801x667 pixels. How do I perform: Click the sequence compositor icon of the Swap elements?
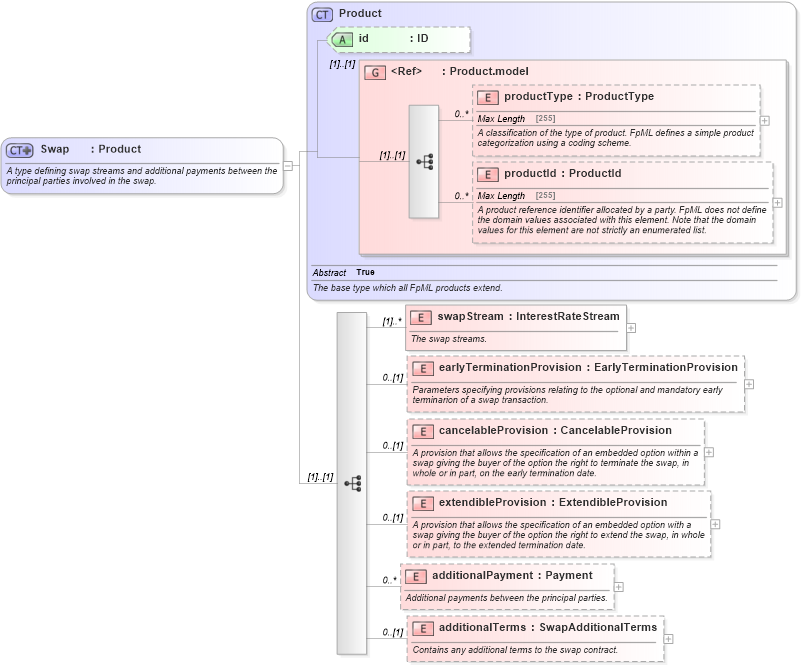[352, 483]
